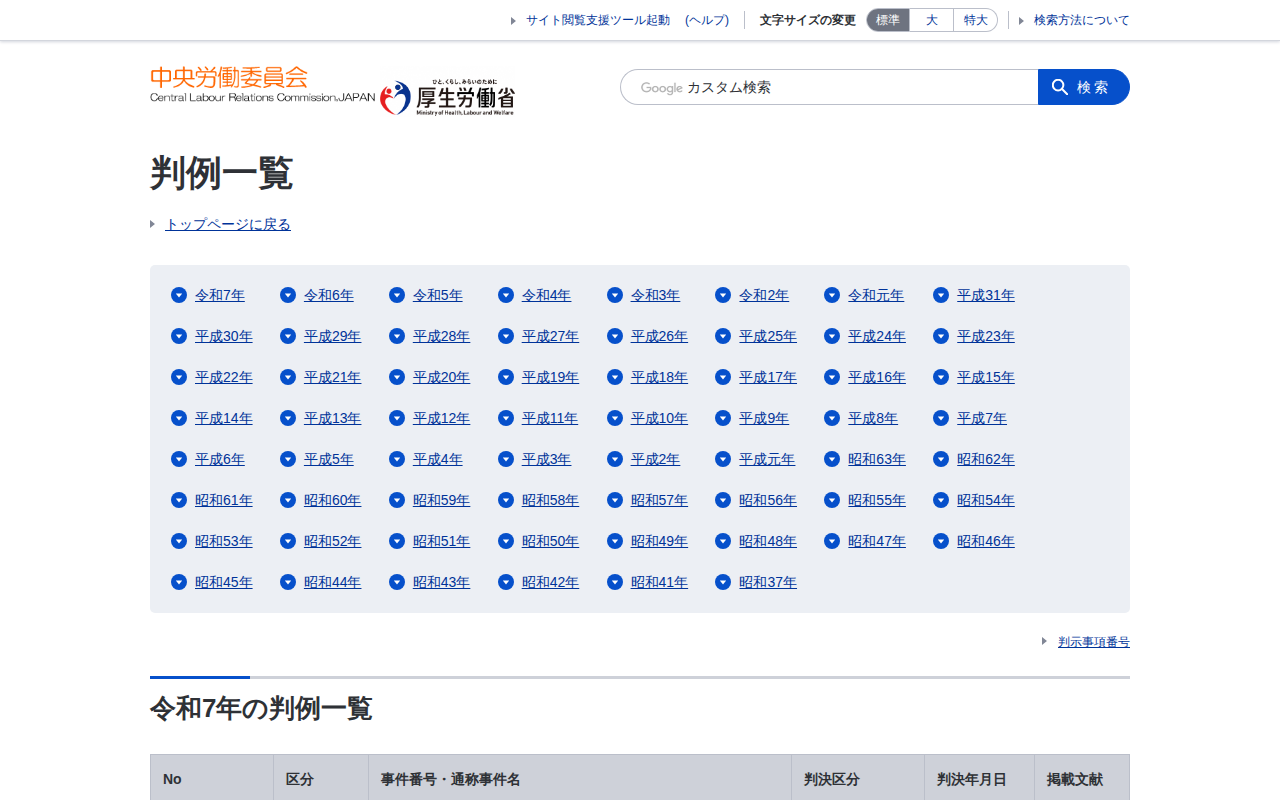This screenshot has height=800, width=1280.
Task: Switch font size to 特大
Action: (975, 20)
